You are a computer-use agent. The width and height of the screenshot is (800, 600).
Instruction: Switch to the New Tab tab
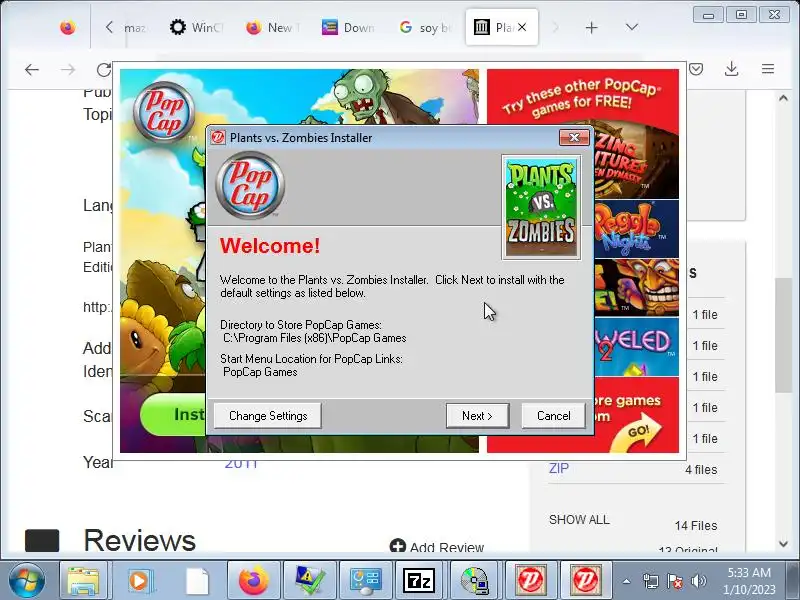click(x=273, y=27)
